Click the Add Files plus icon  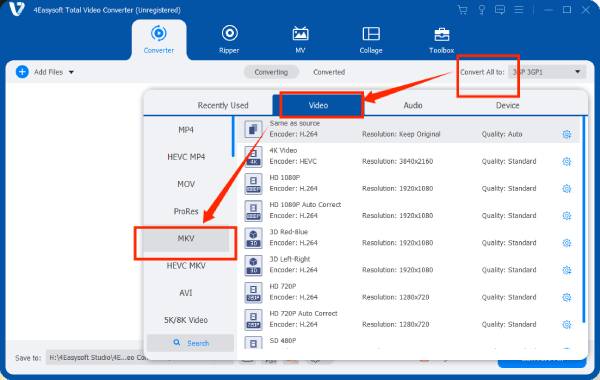pos(22,72)
